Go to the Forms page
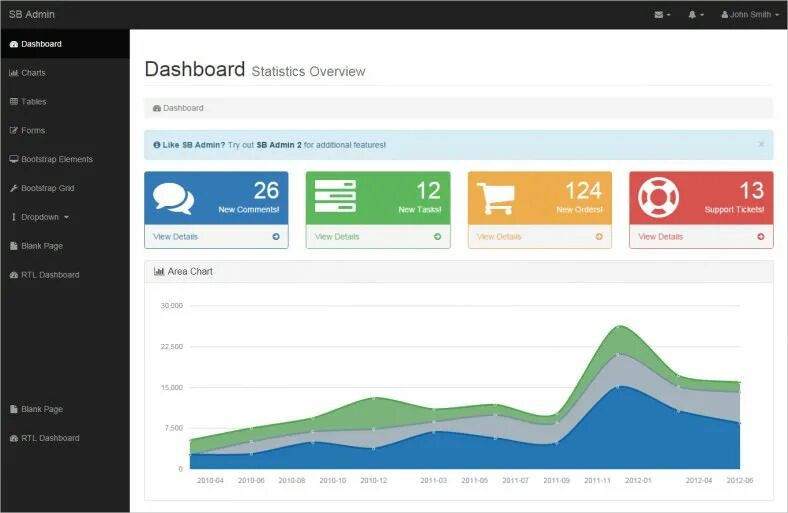This screenshot has height=513, width=788. tap(65, 131)
